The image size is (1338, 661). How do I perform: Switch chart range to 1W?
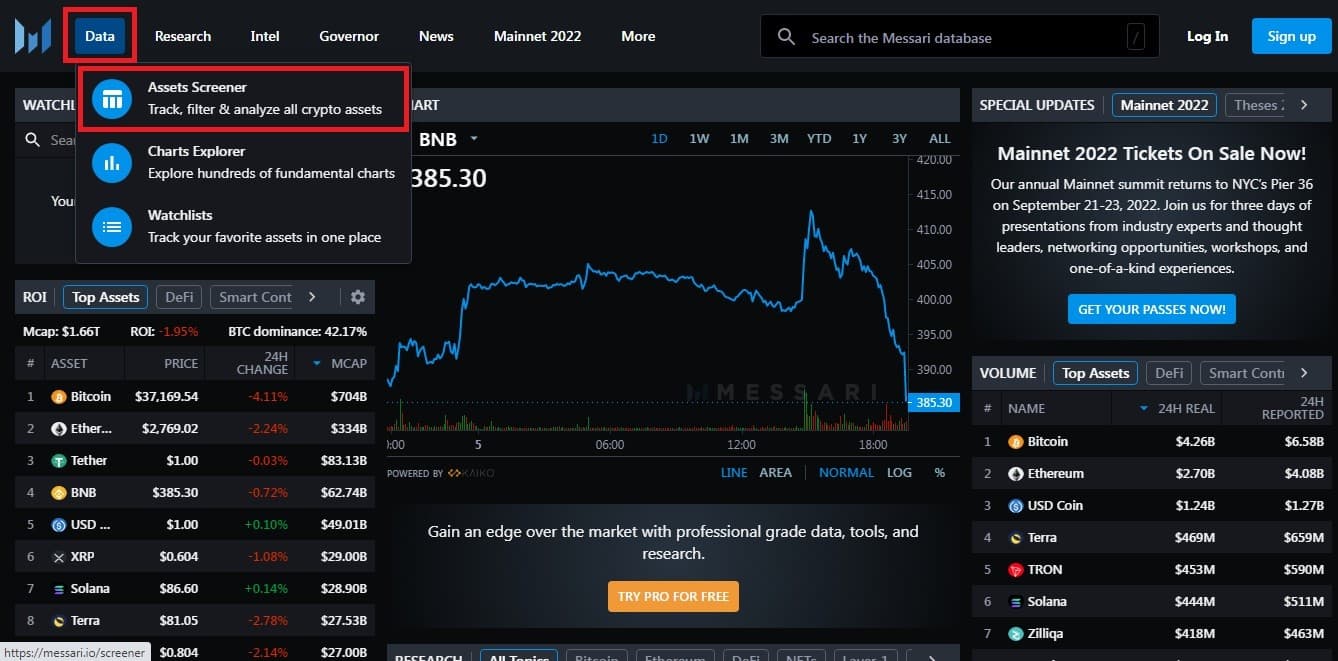click(699, 139)
